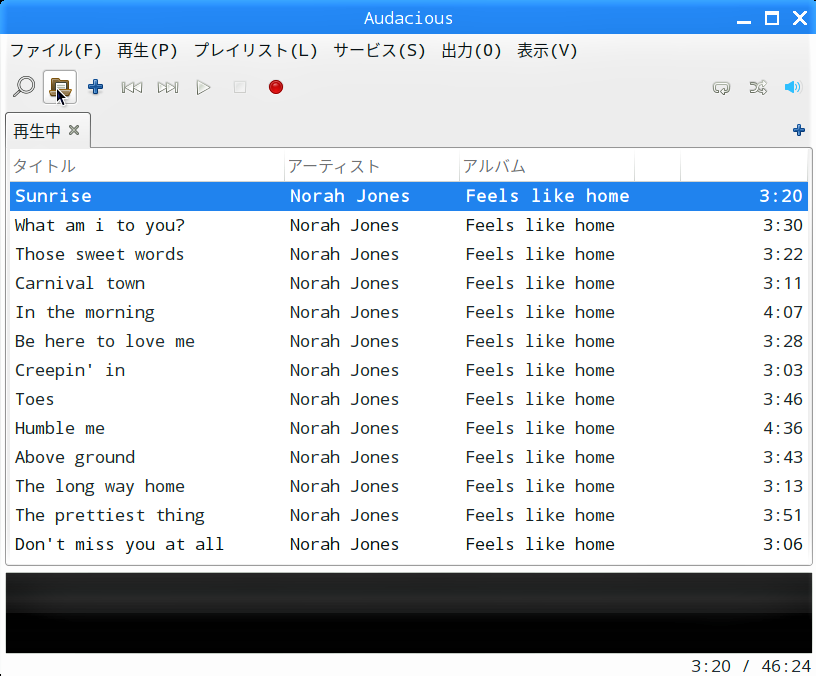Sort by the アーティスト column header
This screenshot has width=816, height=676.
372,166
